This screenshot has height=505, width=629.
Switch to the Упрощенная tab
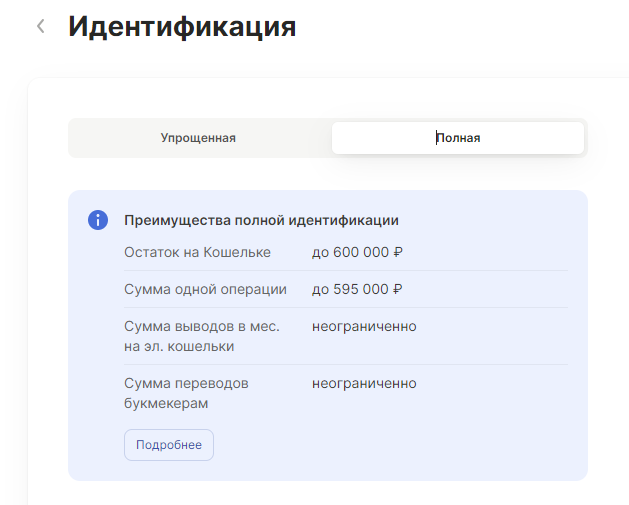point(198,138)
